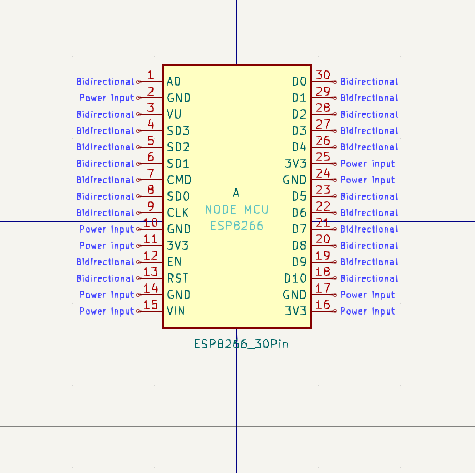This screenshot has height=473, width=475.
Task: Click the GND label of pin 14
Action: [x=179, y=295]
